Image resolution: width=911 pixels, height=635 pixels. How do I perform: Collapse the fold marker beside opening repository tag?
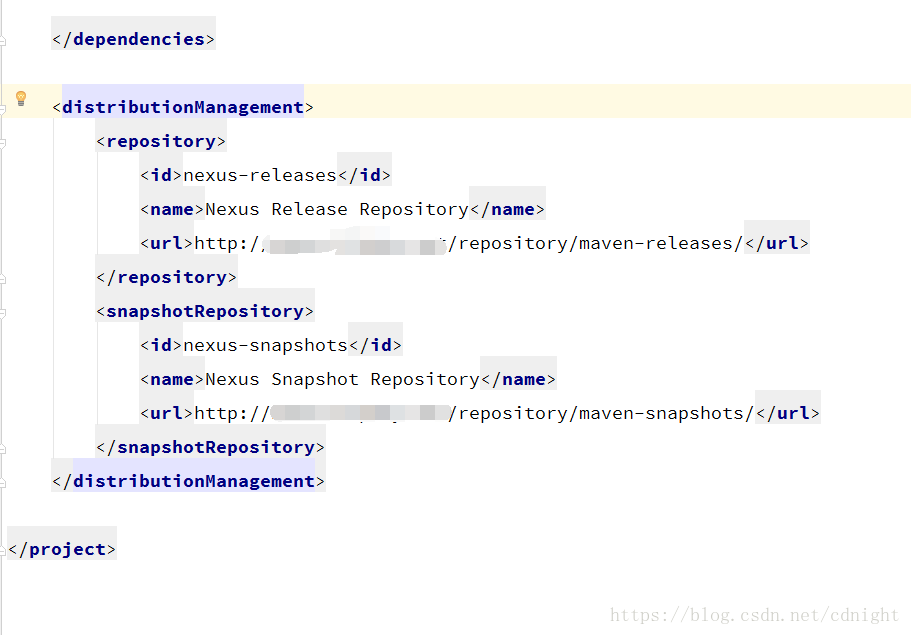coord(2,143)
